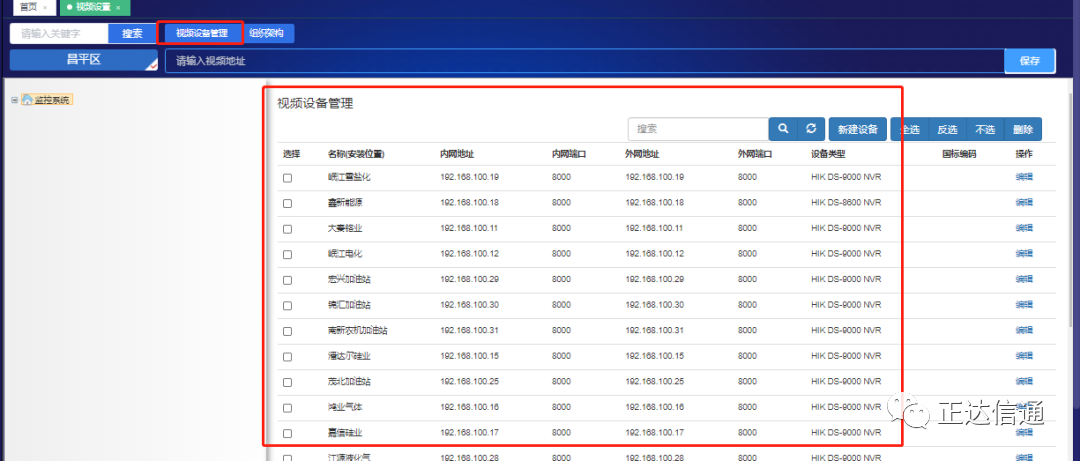Click 编辑 link in 192.168.100.11 row
This screenshot has height=461, width=1080.
pos(1024,228)
